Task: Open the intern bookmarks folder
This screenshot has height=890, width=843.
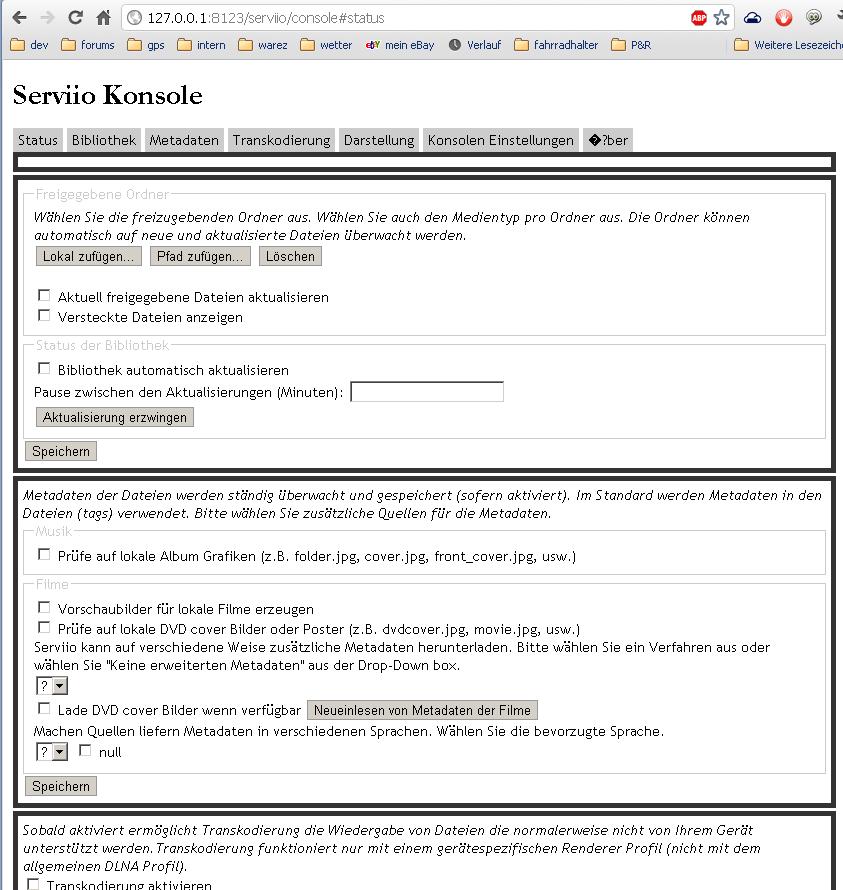Action: 202,45
